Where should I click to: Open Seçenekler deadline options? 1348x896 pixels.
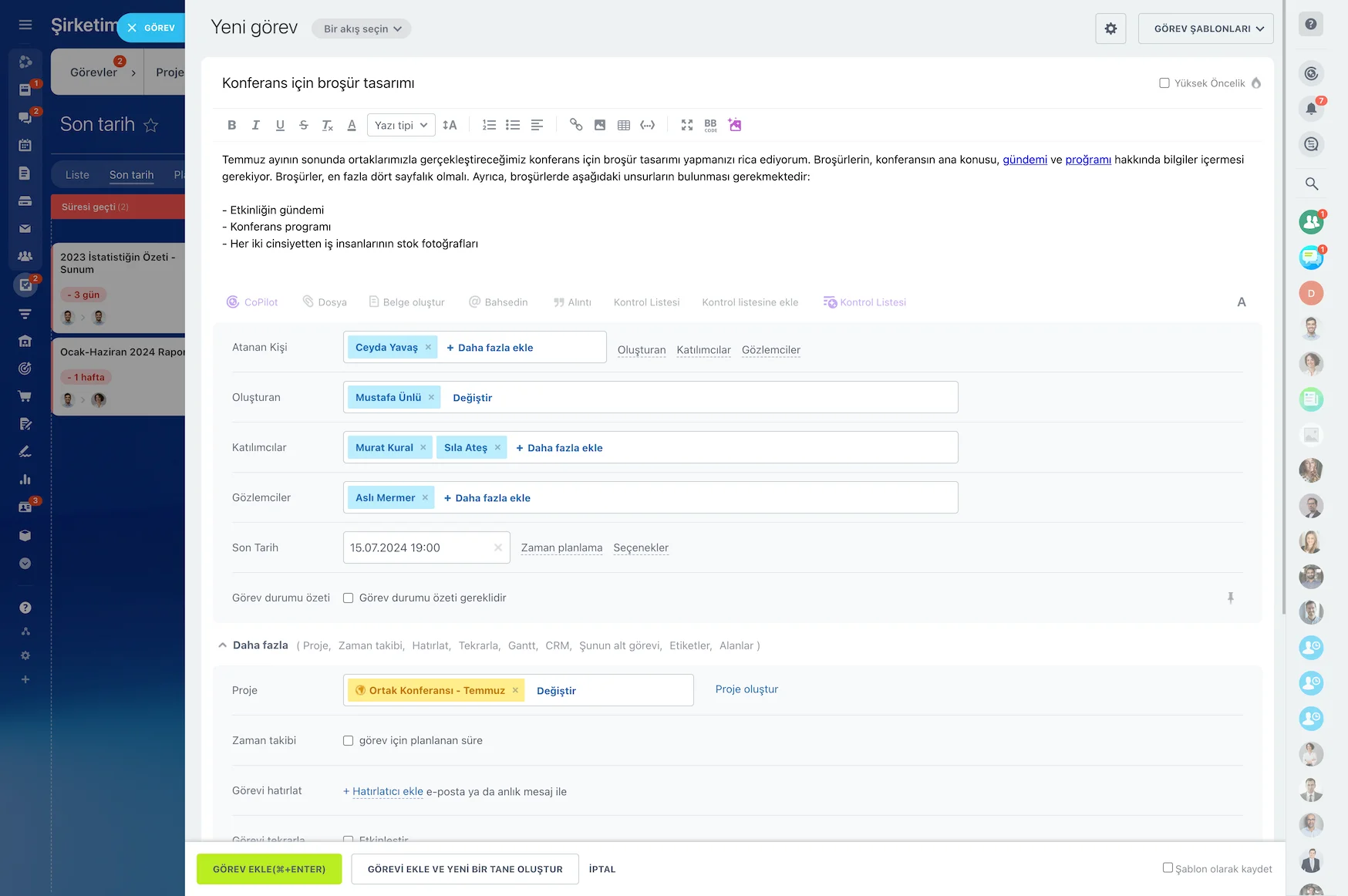tap(641, 548)
